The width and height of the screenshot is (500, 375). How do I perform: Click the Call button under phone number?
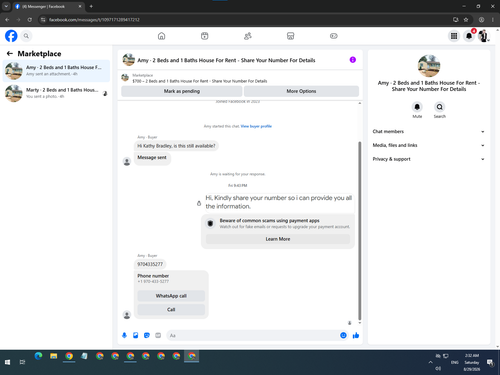click(171, 309)
